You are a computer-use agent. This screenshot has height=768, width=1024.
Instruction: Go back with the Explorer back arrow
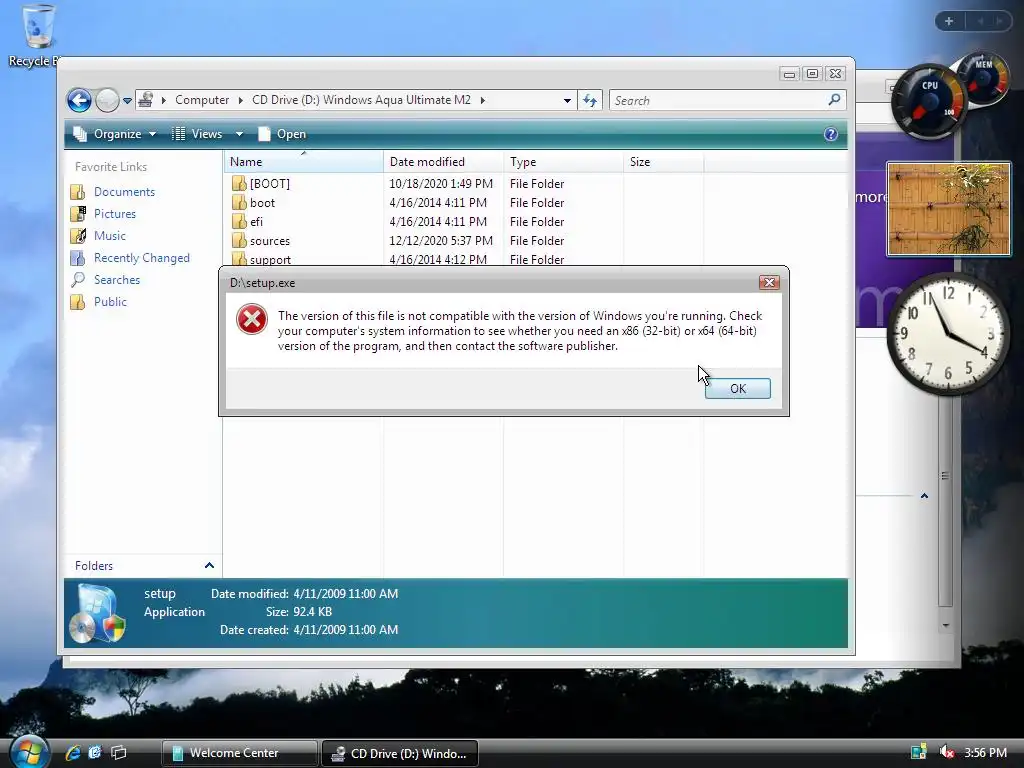[80, 101]
